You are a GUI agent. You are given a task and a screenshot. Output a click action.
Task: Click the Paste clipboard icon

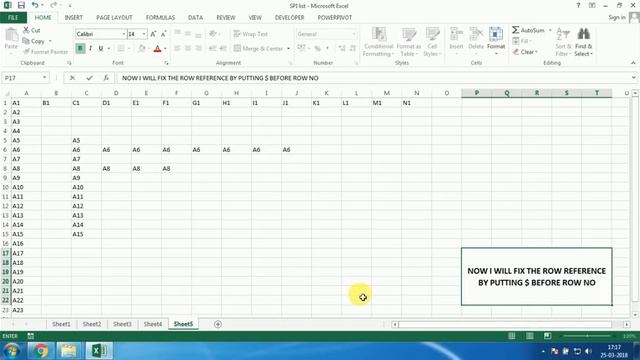pos(11,35)
